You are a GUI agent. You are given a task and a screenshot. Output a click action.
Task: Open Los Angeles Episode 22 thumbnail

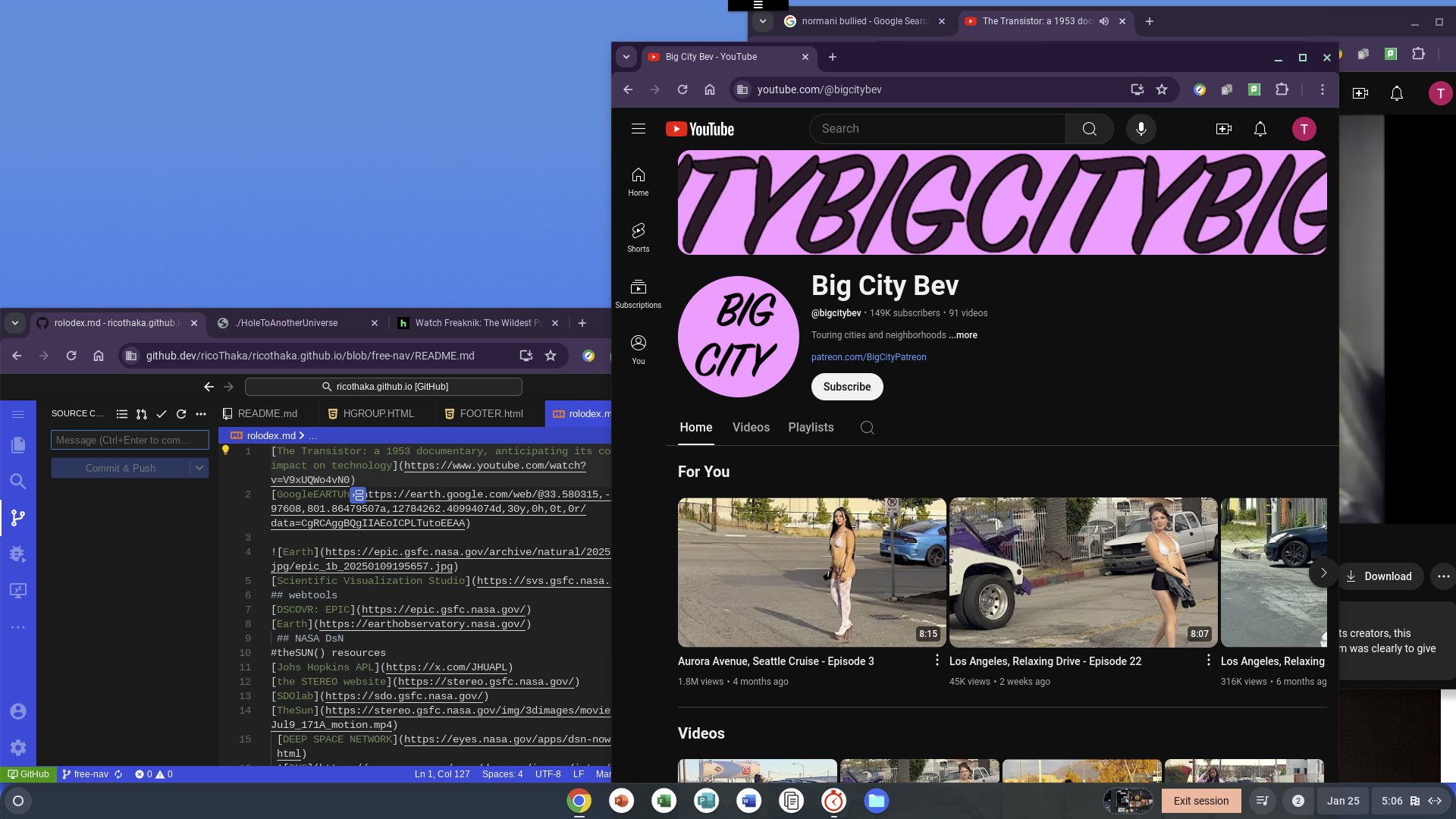[x=1083, y=572]
